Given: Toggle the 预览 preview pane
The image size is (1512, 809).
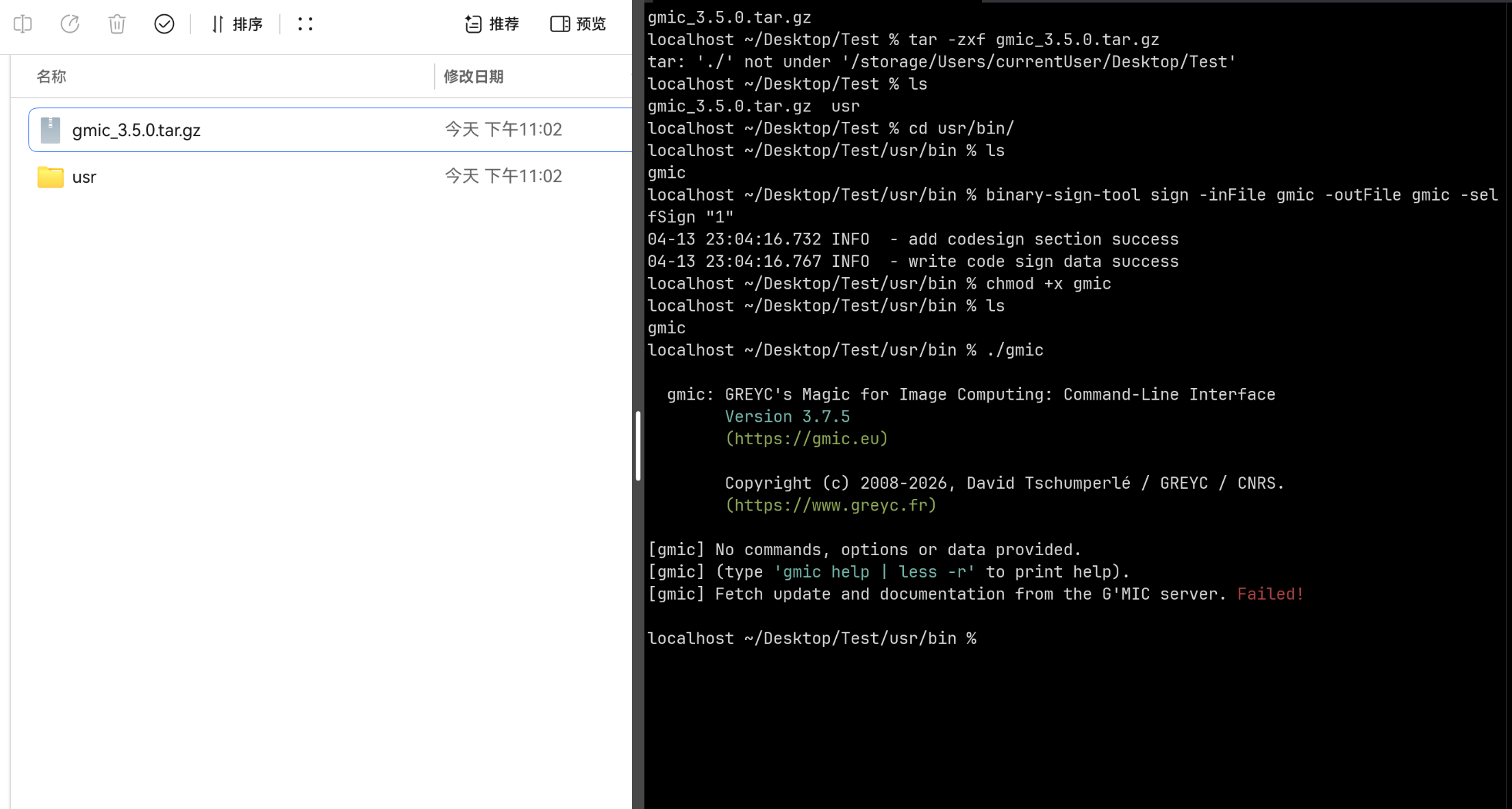Looking at the screenshot, I should [x=579, y=24].
